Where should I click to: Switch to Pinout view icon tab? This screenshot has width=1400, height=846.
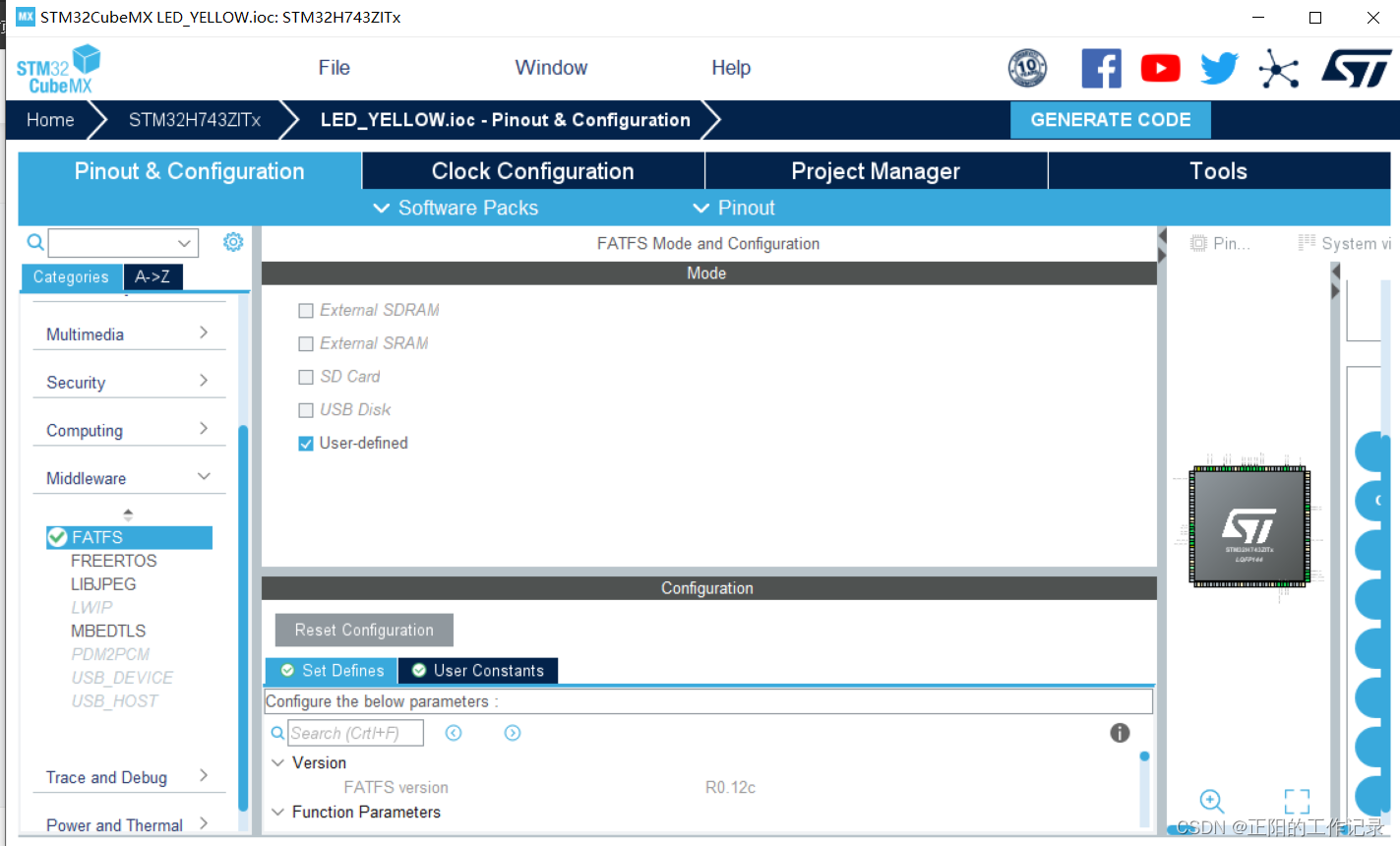point(1220,243)
